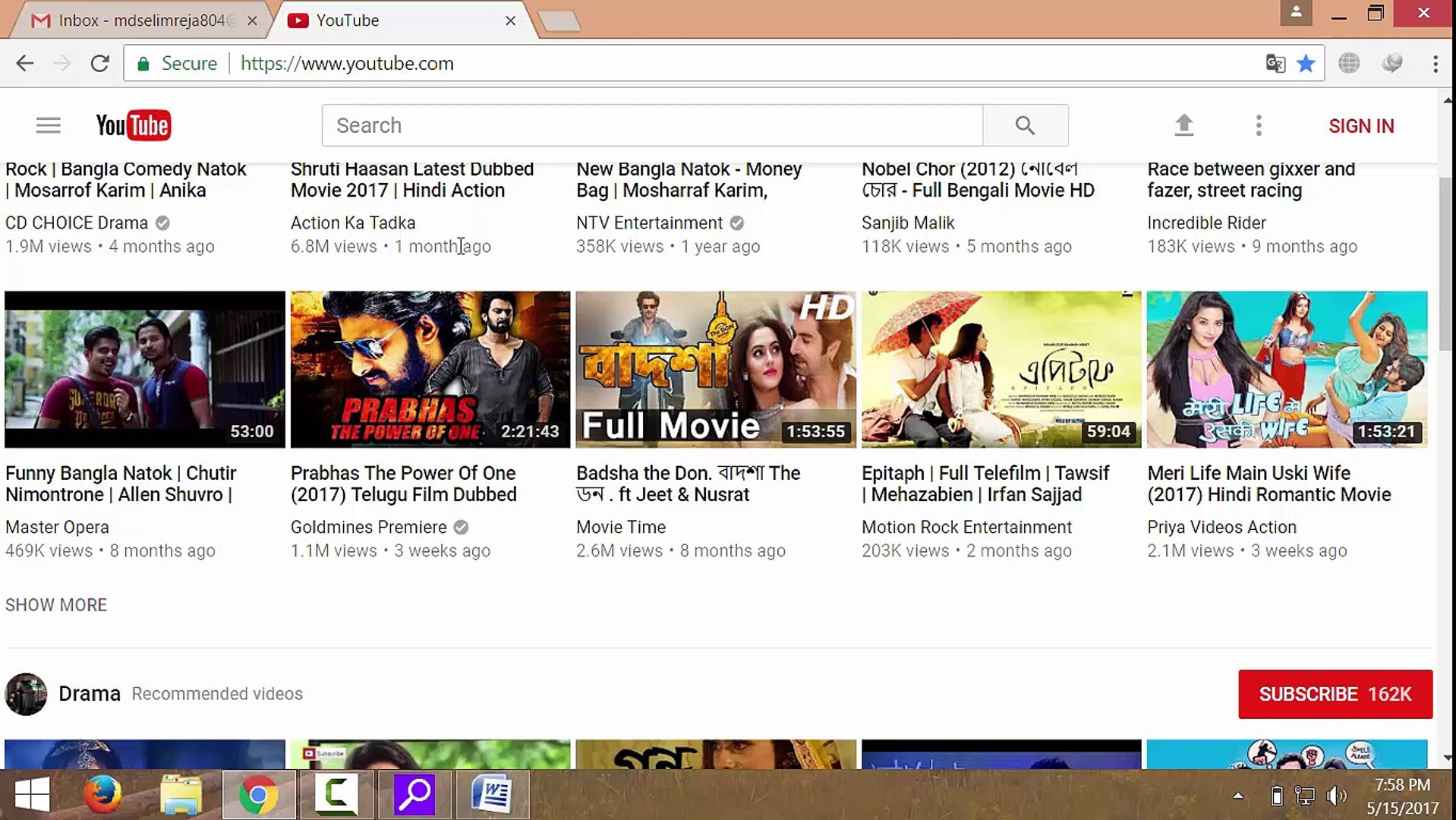The width and height of the screenshot is (1456, 820).
Task: Click the volume icon in system tray
Action: pyautogui.click(x=1336, y=795)
